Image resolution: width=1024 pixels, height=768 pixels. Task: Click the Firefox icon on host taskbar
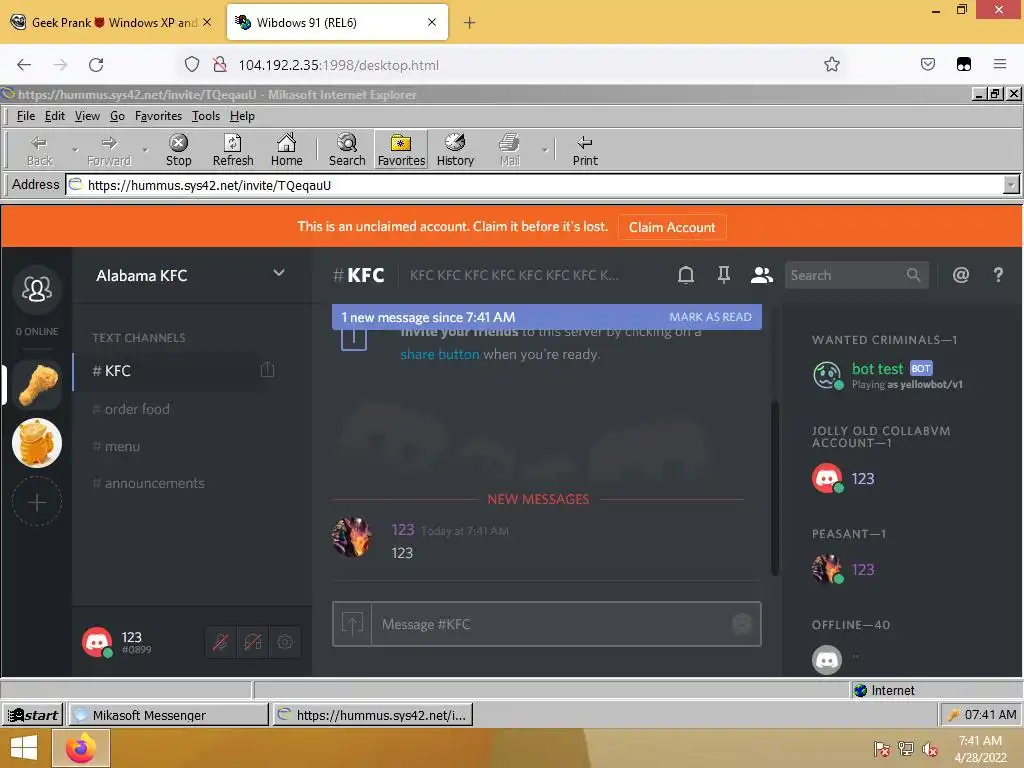81,748
